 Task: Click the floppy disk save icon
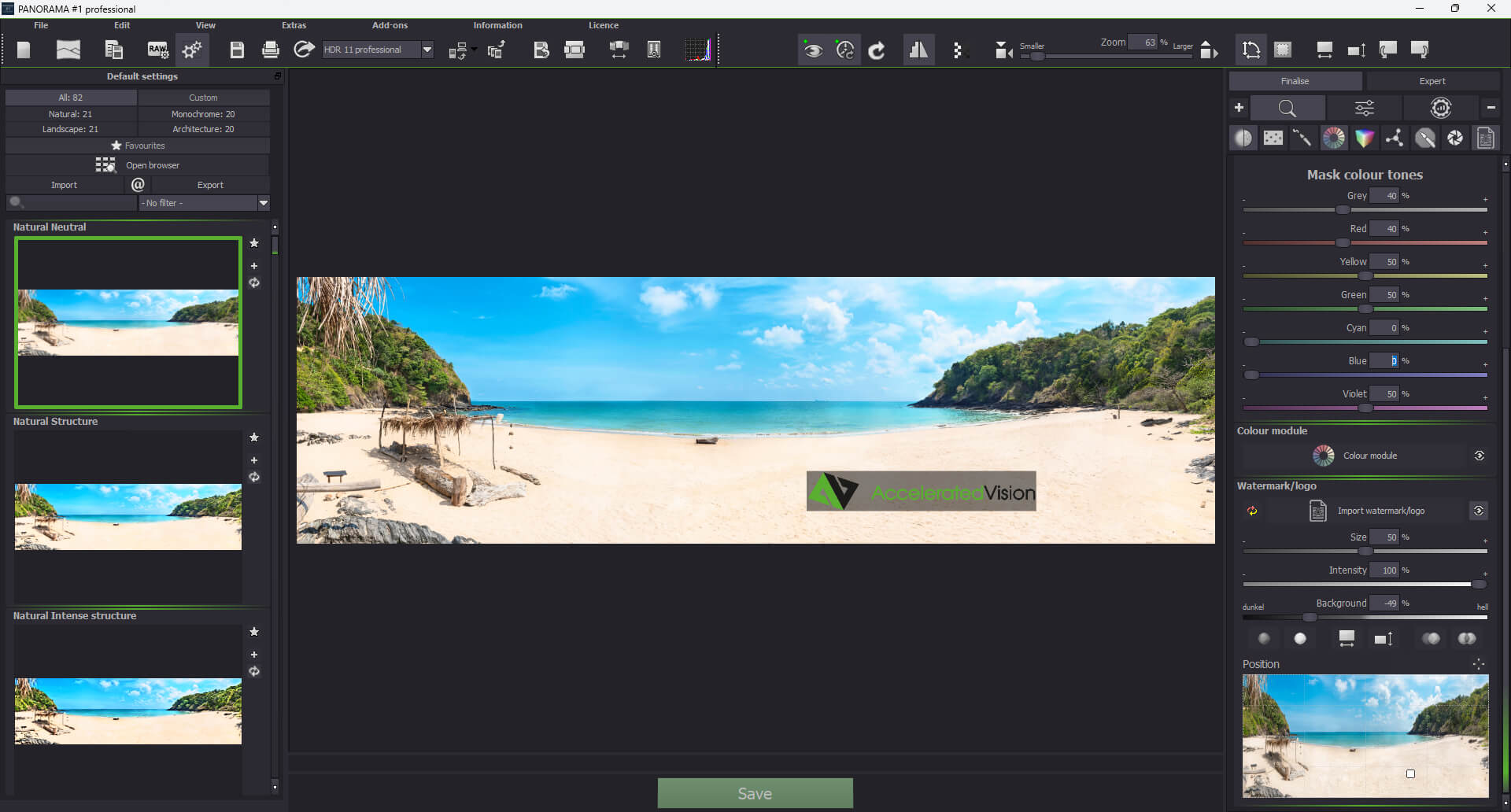[236, 50]
